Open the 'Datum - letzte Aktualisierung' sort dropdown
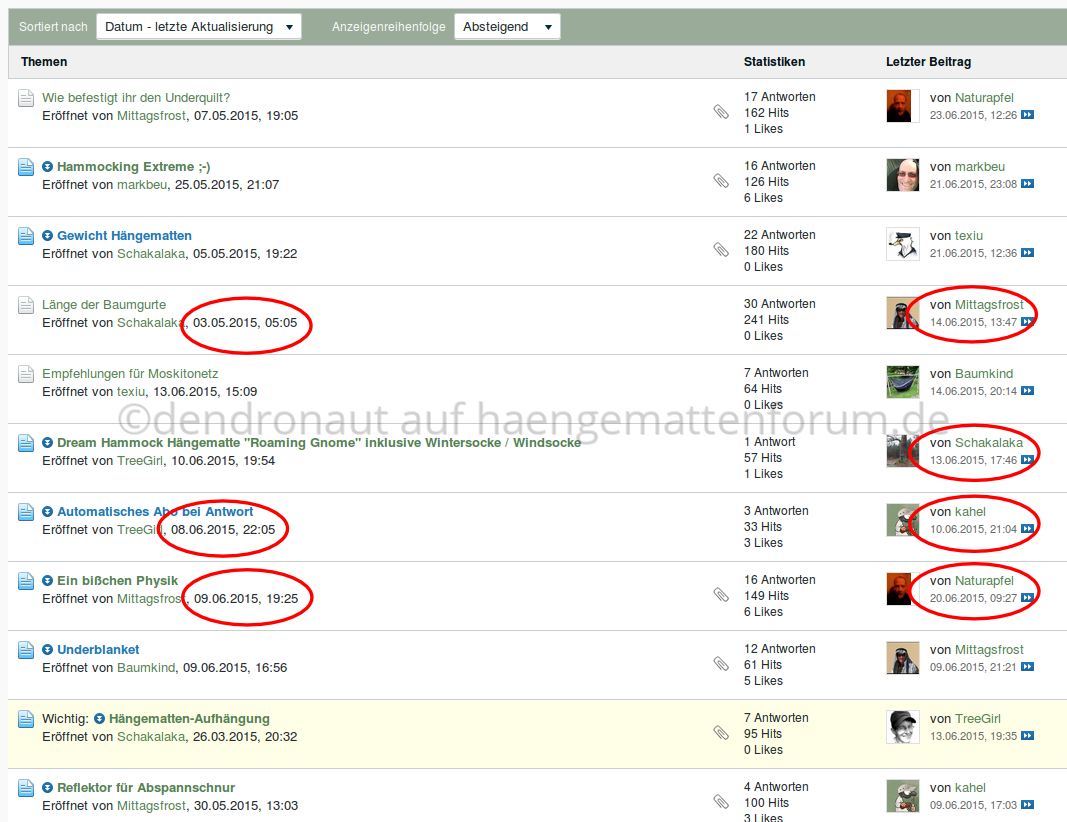Viewport: 1067px width, 822px height. tap(198, 27)
